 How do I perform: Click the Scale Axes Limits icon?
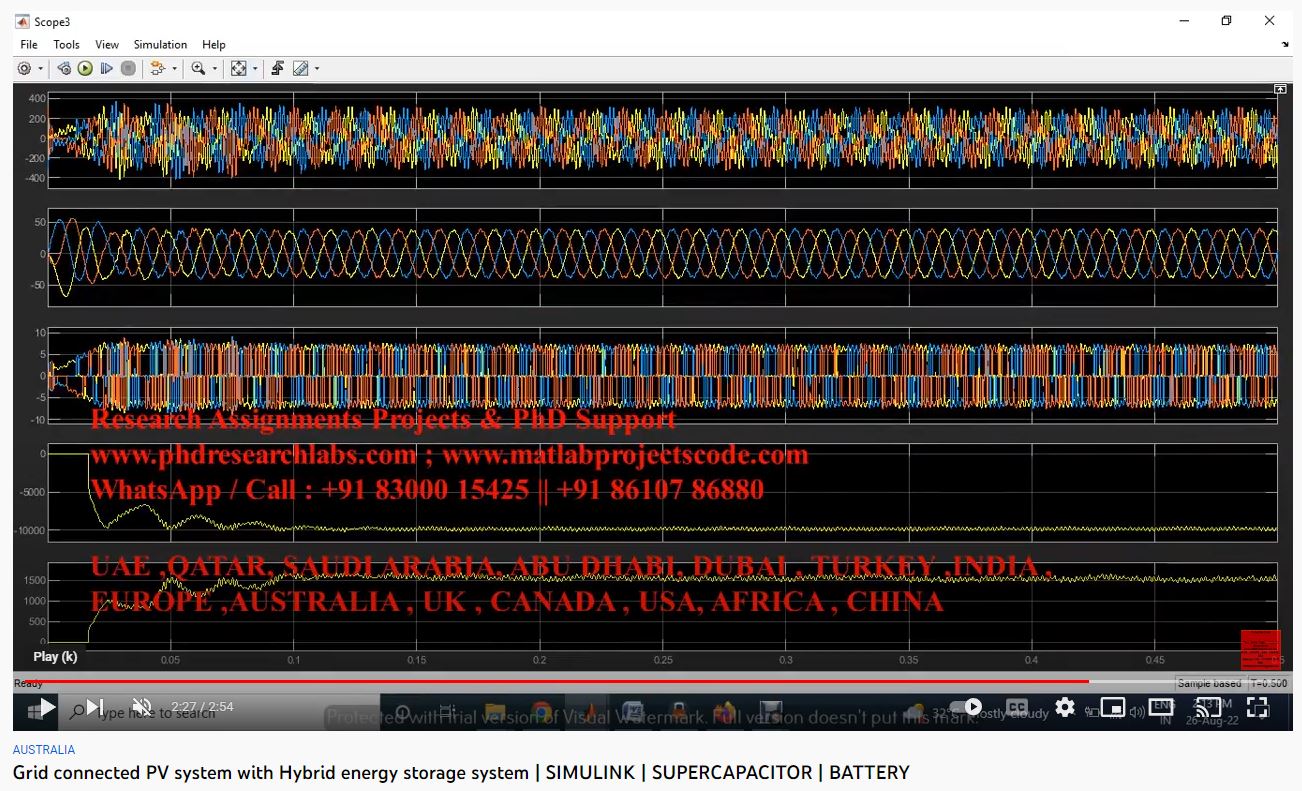click(x=238, y=69)
